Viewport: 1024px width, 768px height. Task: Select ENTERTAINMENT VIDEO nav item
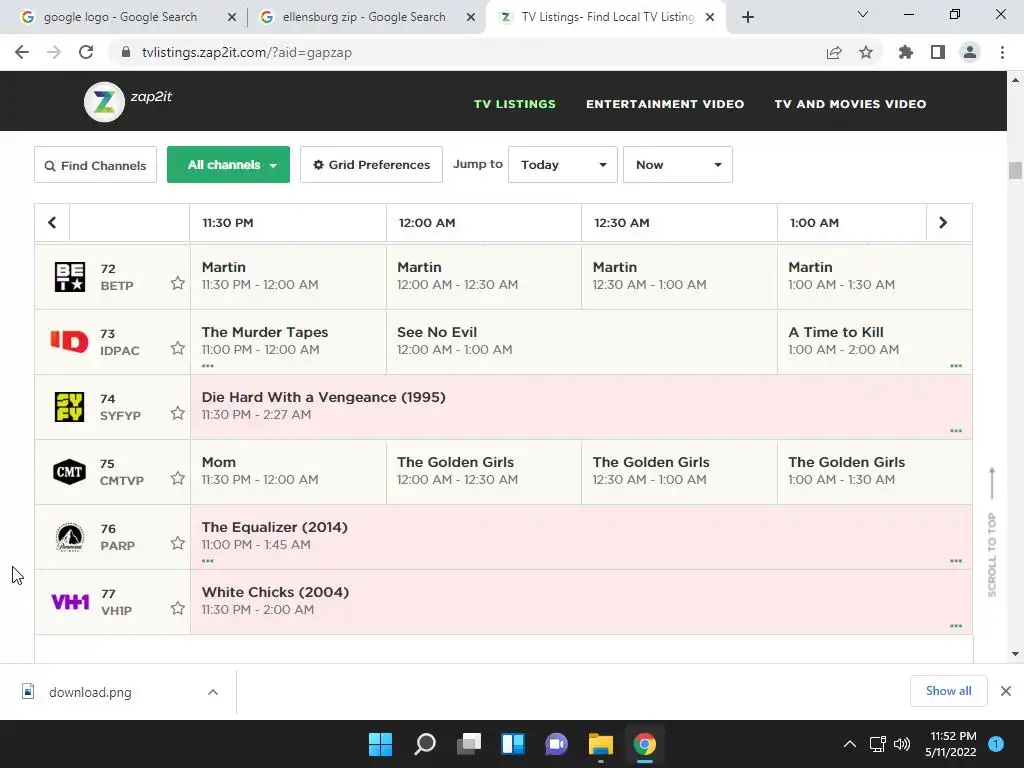[665, 104]
